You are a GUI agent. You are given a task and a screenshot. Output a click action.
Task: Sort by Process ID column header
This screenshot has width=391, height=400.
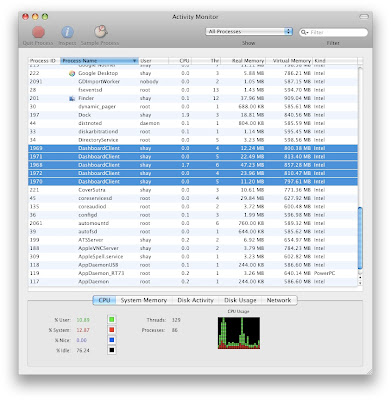(x=44, y=61)
